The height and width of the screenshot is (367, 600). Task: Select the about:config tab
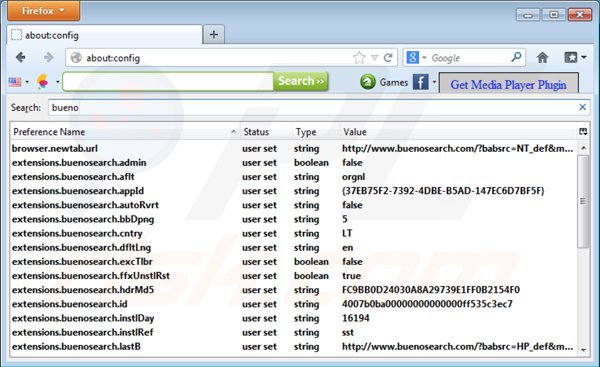click(x=104, y=35)
